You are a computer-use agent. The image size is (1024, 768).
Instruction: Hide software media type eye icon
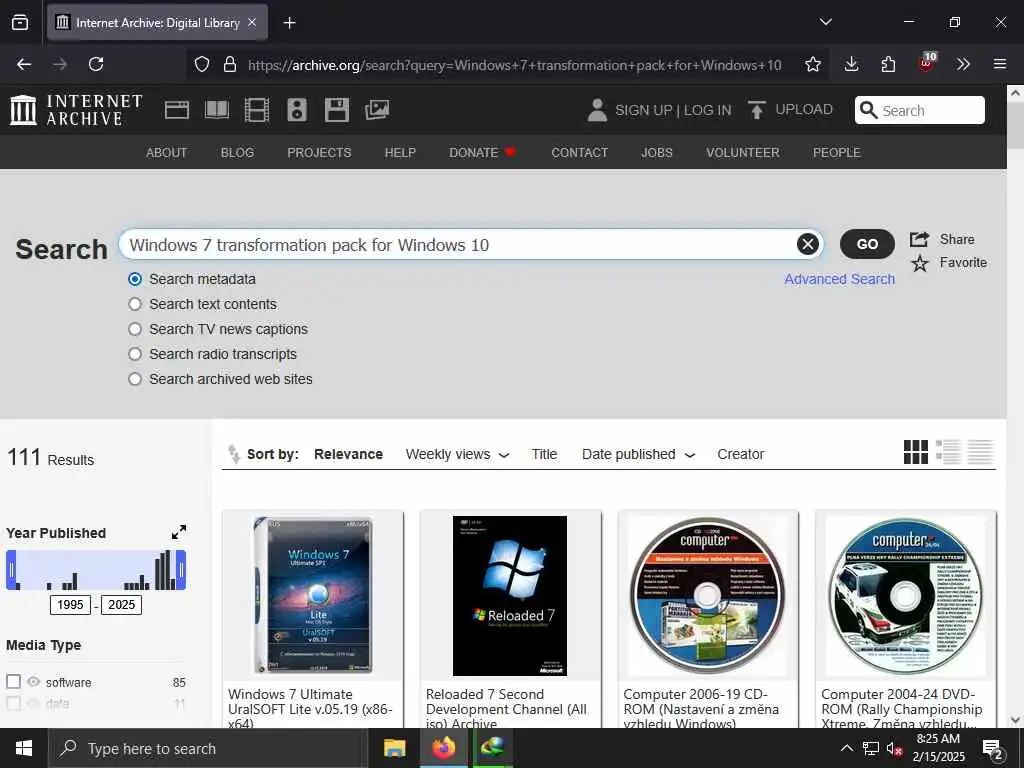tap(33, 682)
